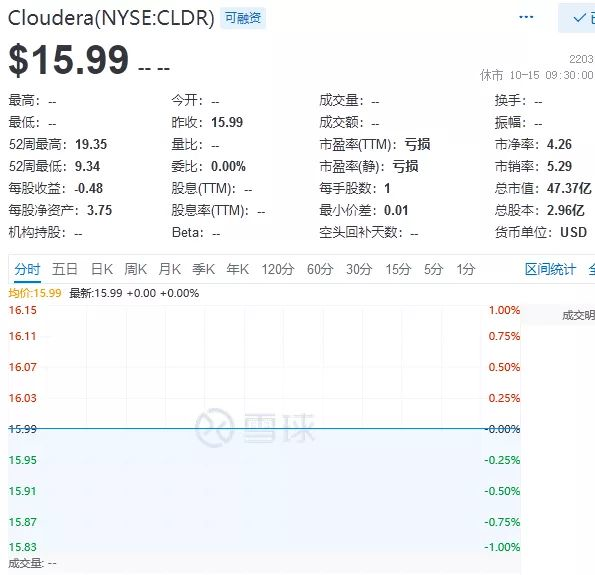
Task: Switch to the 日K chart tab
Action: tap(102, 269)
